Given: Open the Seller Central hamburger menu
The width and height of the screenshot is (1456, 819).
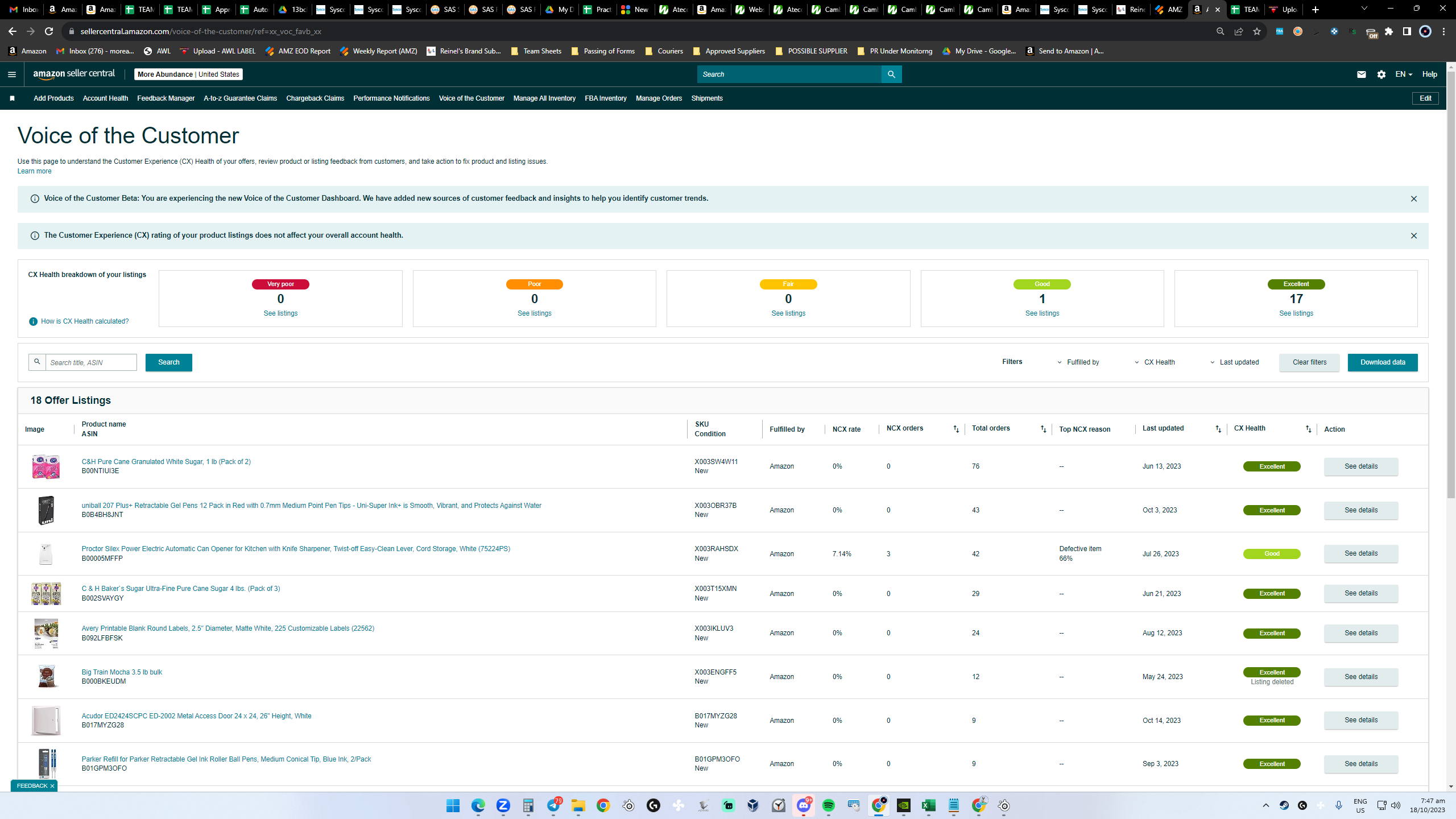Looking at the screenshot, I should (12, 75).
